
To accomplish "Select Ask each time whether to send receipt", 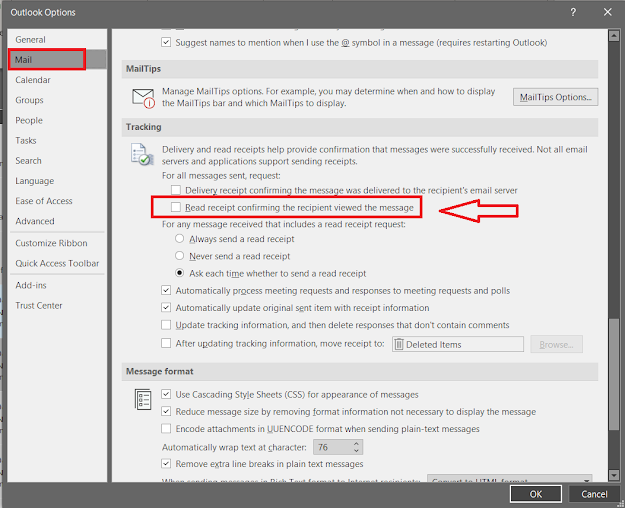I will pyautogui.click(x=180, y=273).
